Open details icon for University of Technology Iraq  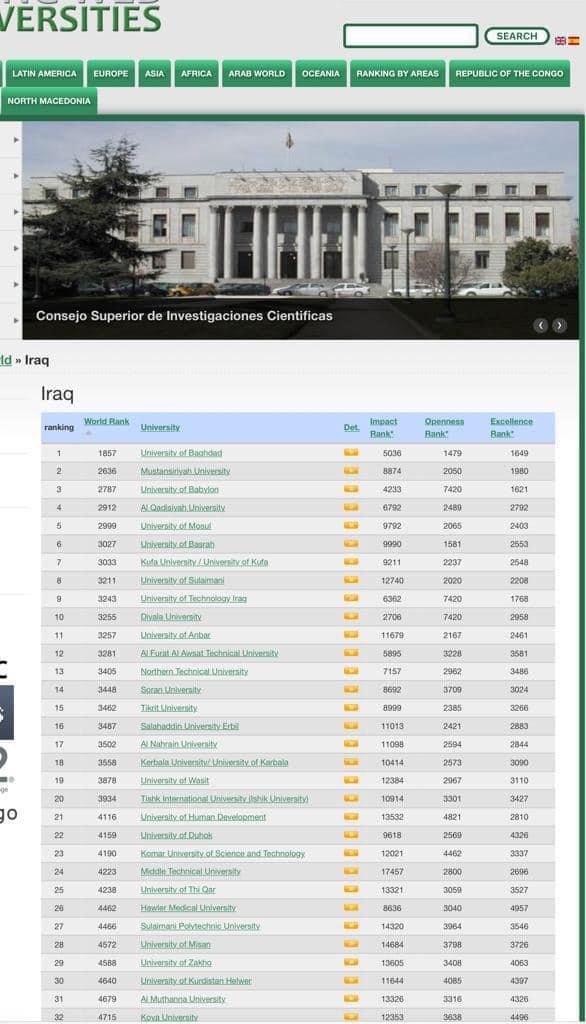351,598
